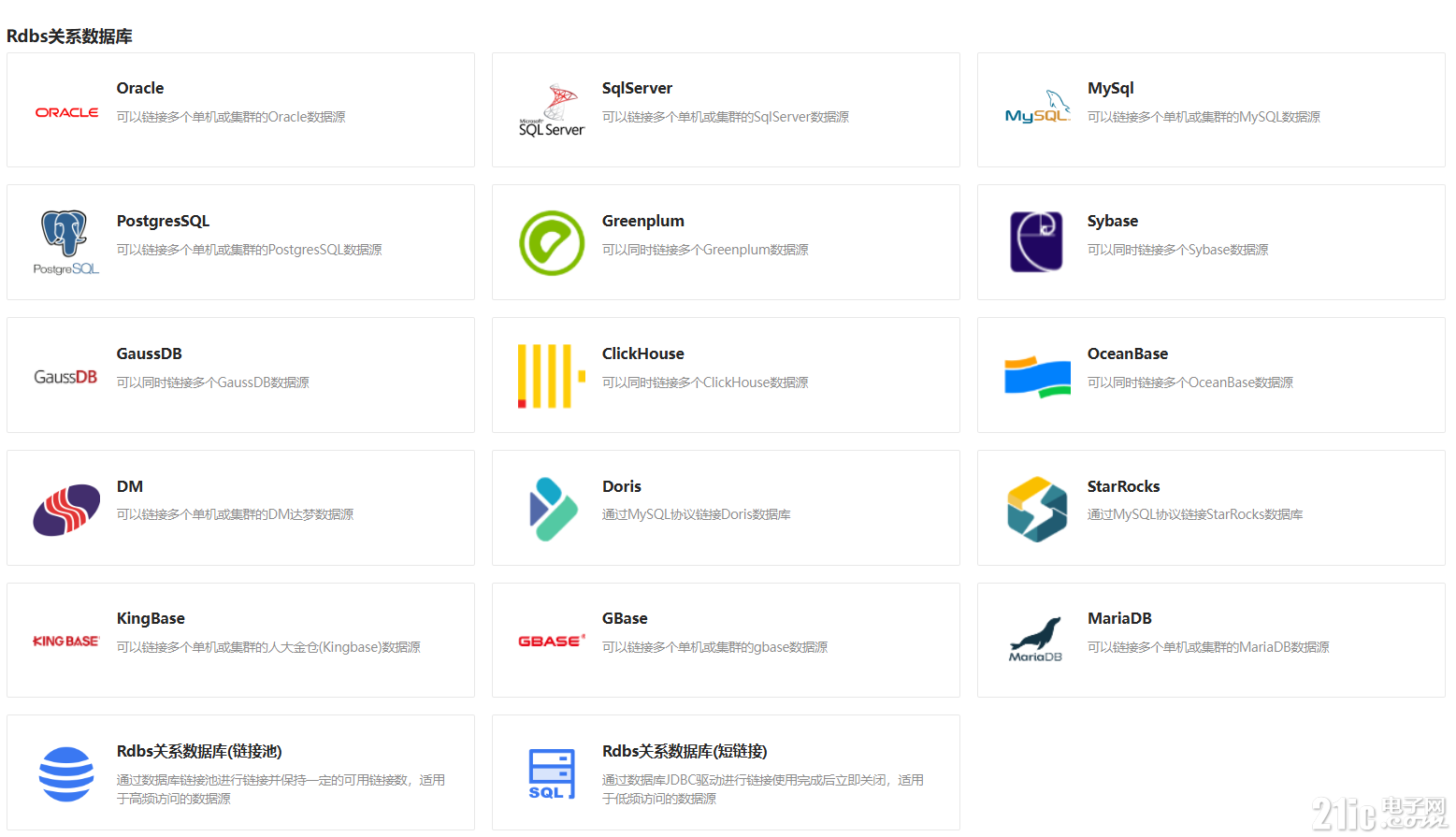This screenshot has height=837, width=1456.
Task: Select the DM title text
Action: point(129,486)
